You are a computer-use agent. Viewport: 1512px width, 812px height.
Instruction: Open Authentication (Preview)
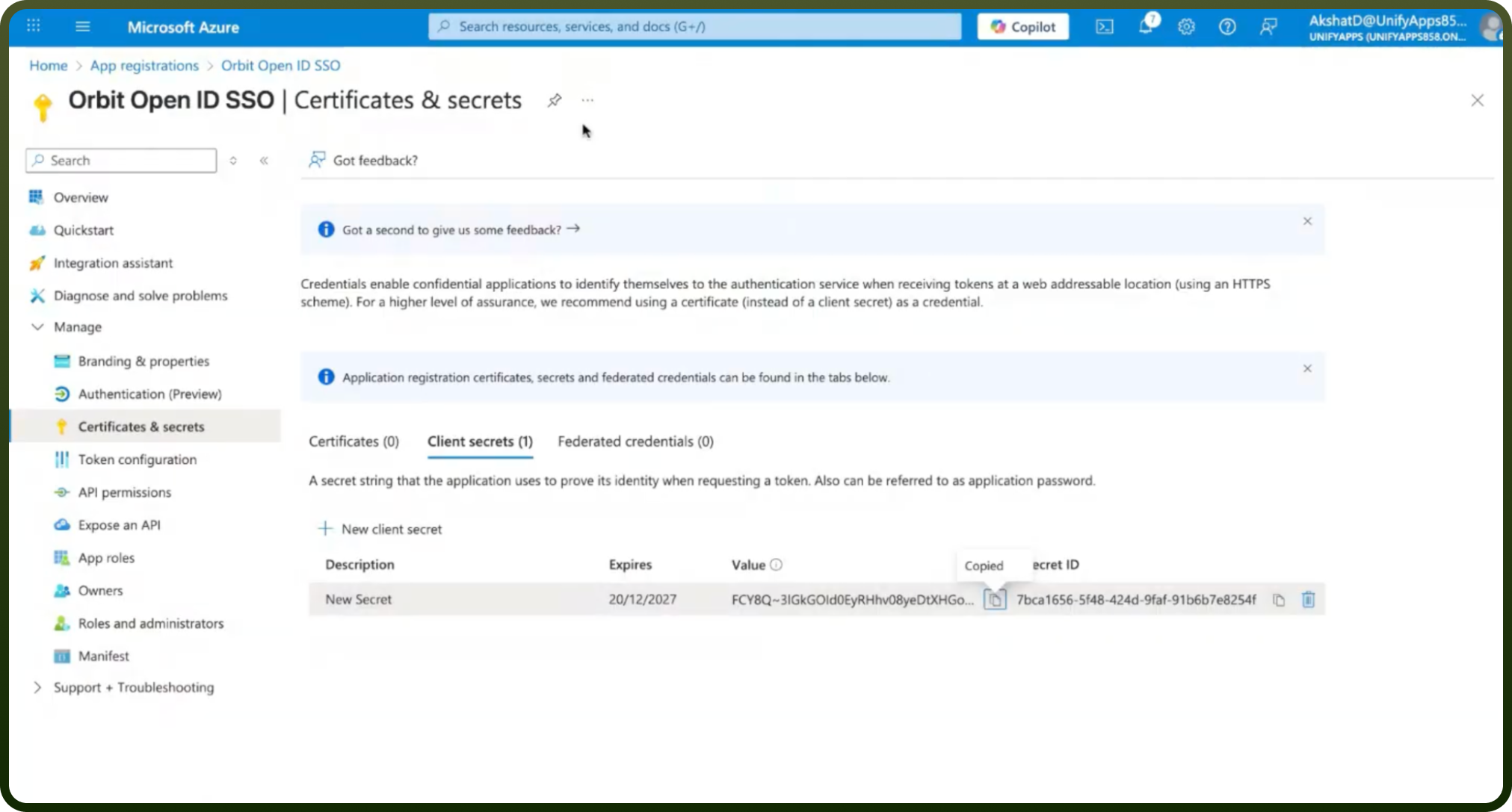pyautogui.click(x=149, y=394)
